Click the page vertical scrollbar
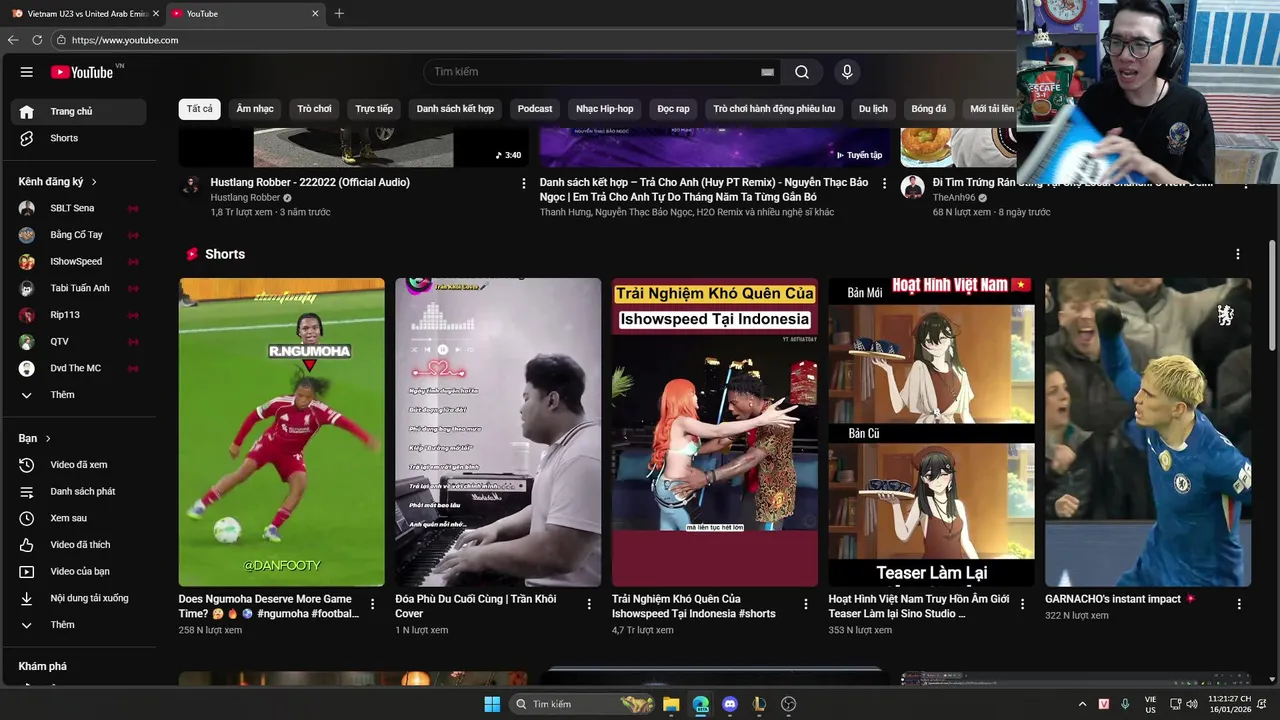1280x720 pixels. pos(1272,295)
